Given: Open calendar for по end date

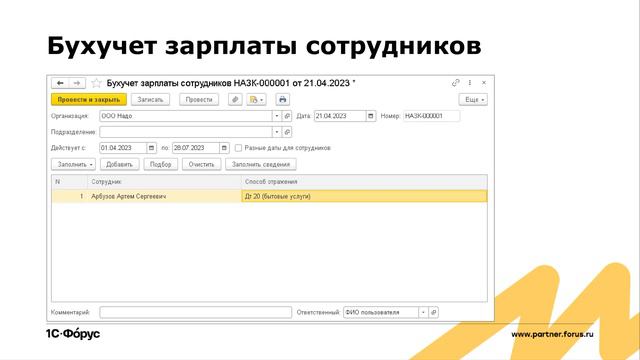Looking at the screenshot, I should tap(224, 148).
